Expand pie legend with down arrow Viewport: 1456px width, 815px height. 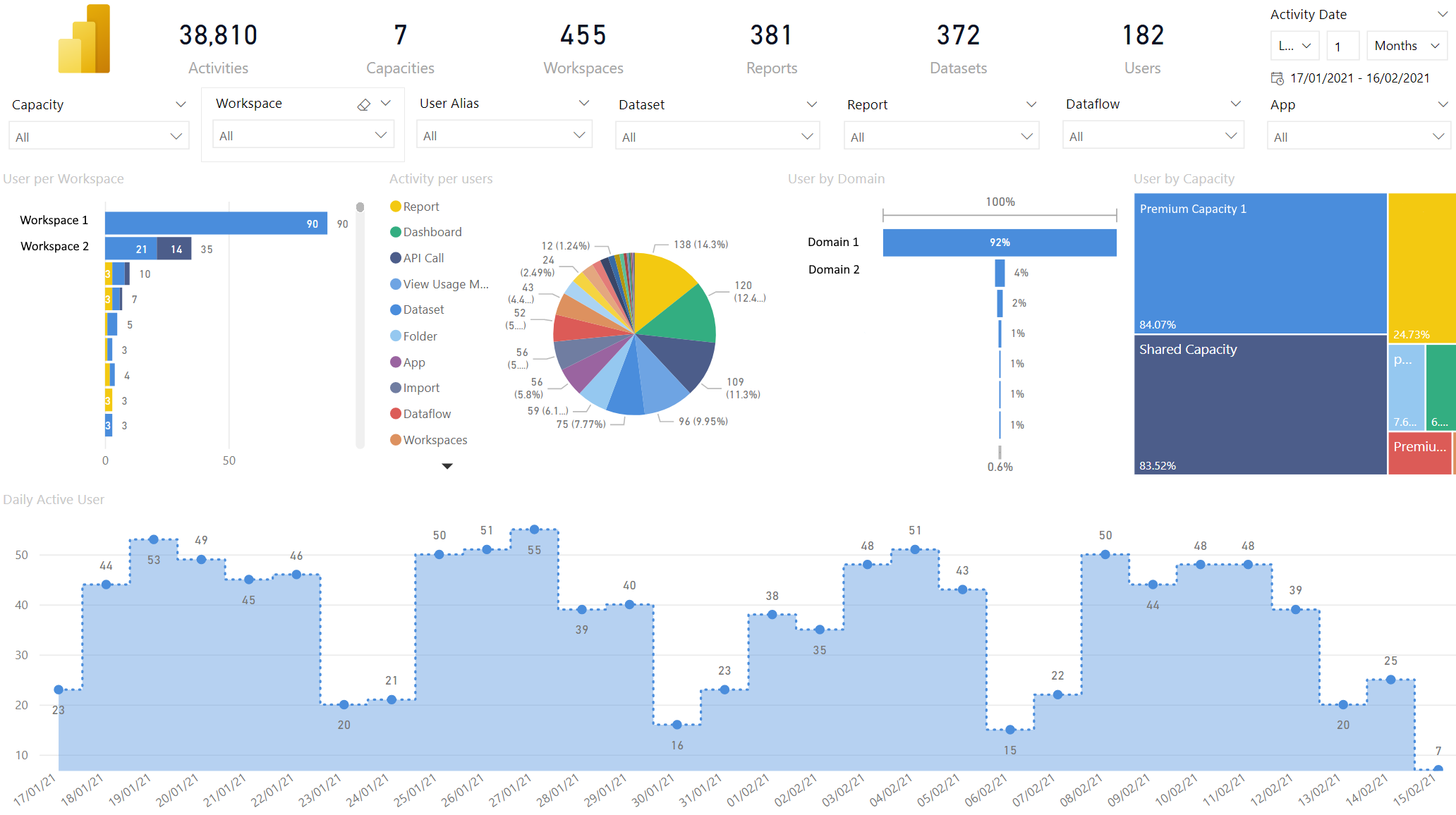tap(447, 466)
